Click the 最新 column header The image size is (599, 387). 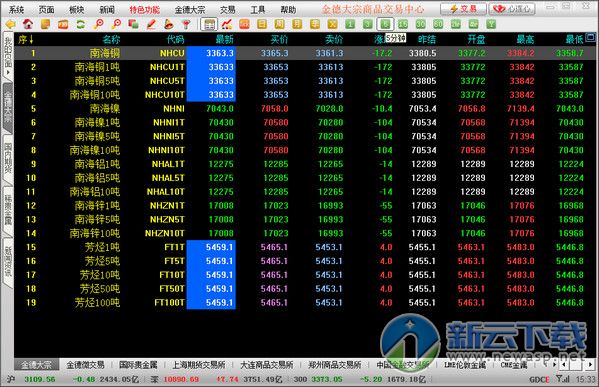click(224, 39)
